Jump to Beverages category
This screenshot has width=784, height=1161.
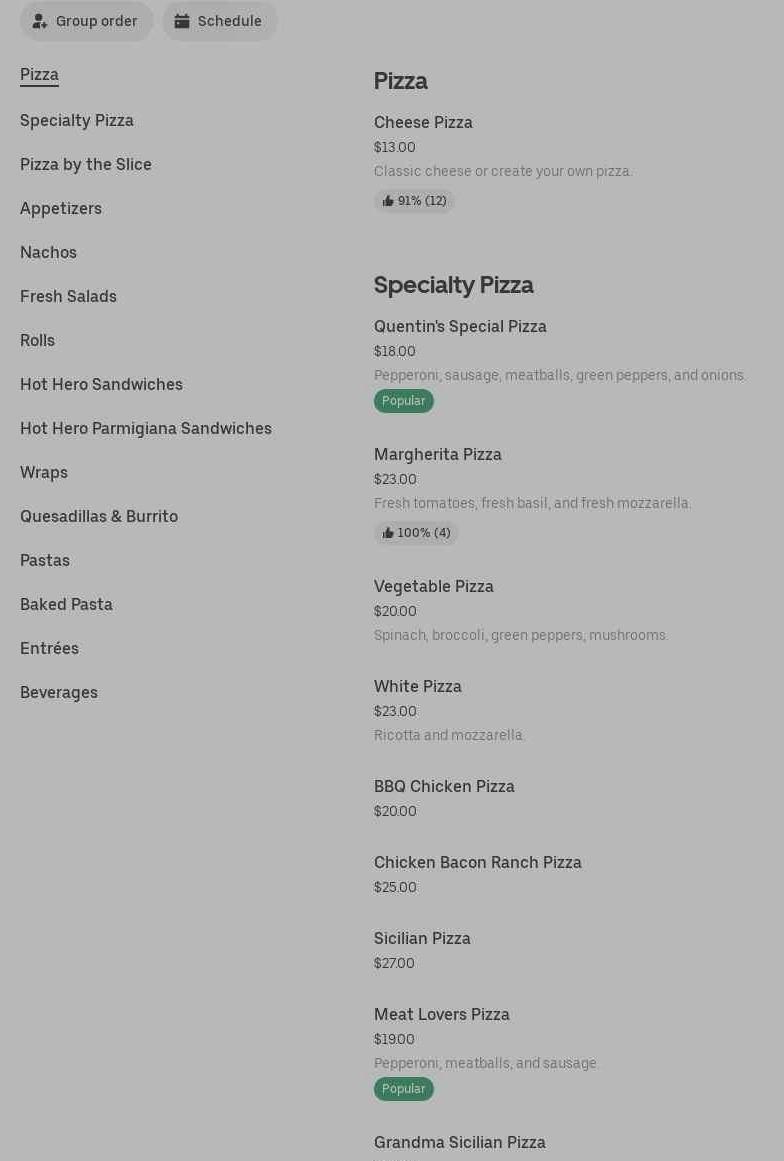pyautogui.click(x=59, y=692)
